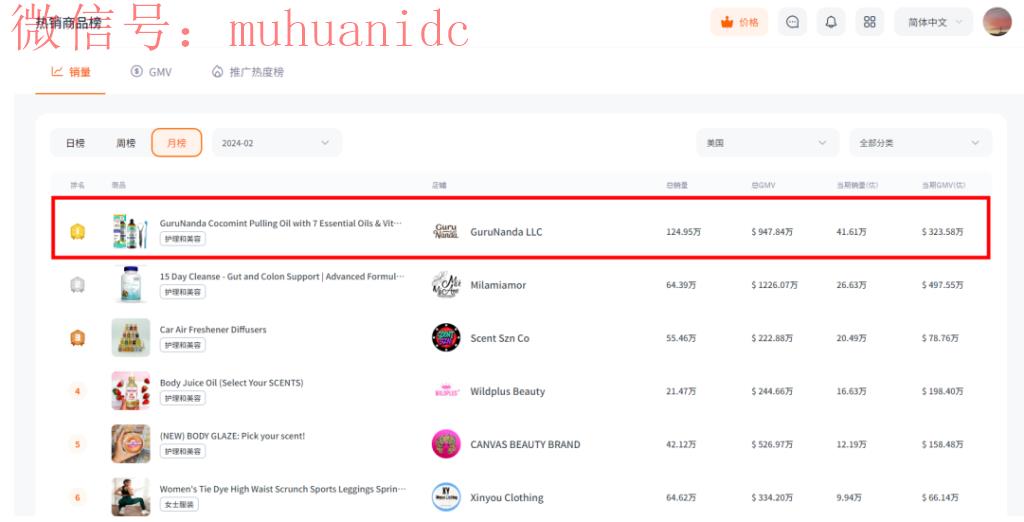
Task: Open the GuruNanda LLC shop name
Action: (506, 232)
